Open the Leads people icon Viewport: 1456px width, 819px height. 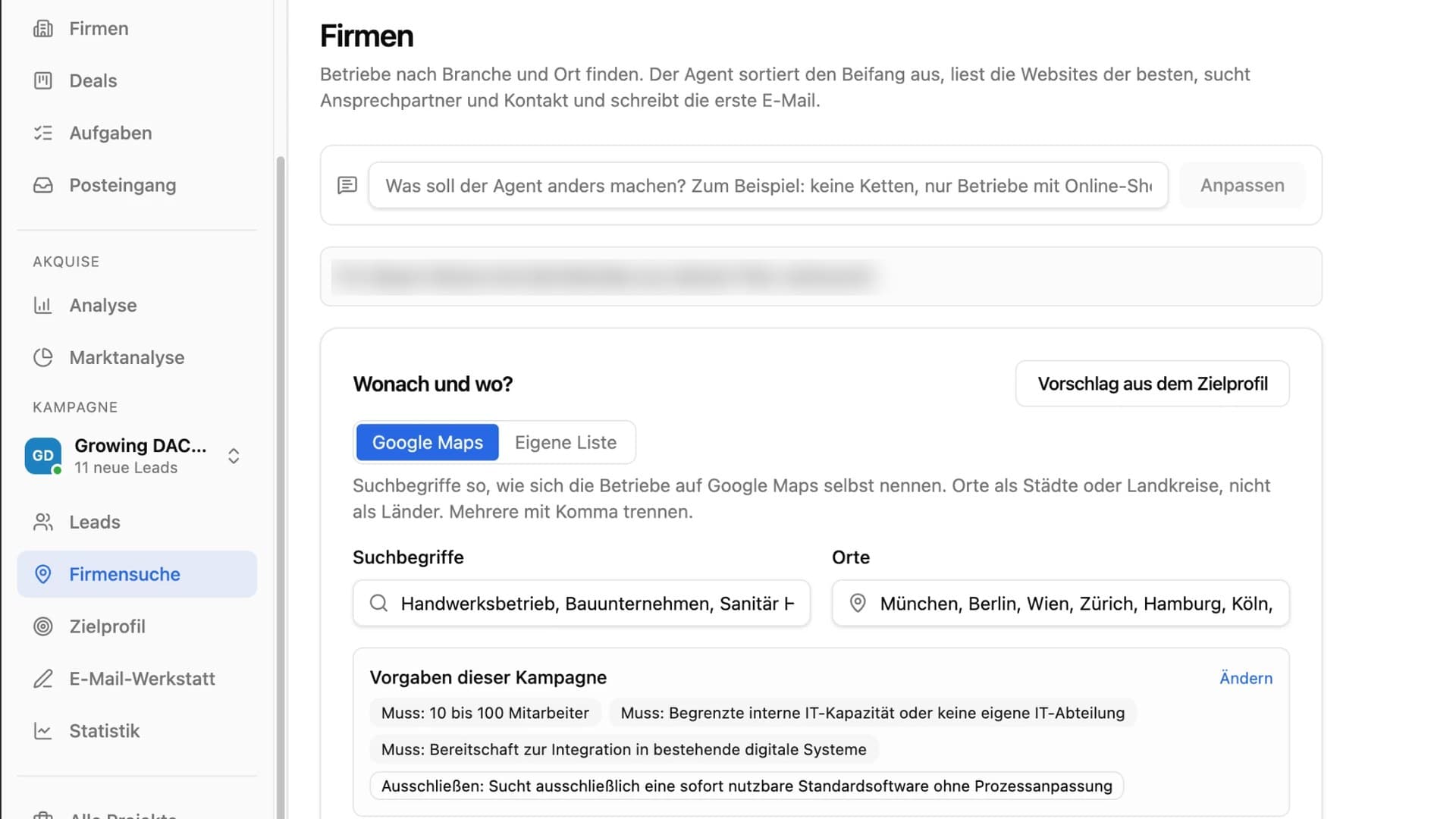pyautogui.click(x=43, y=522)
